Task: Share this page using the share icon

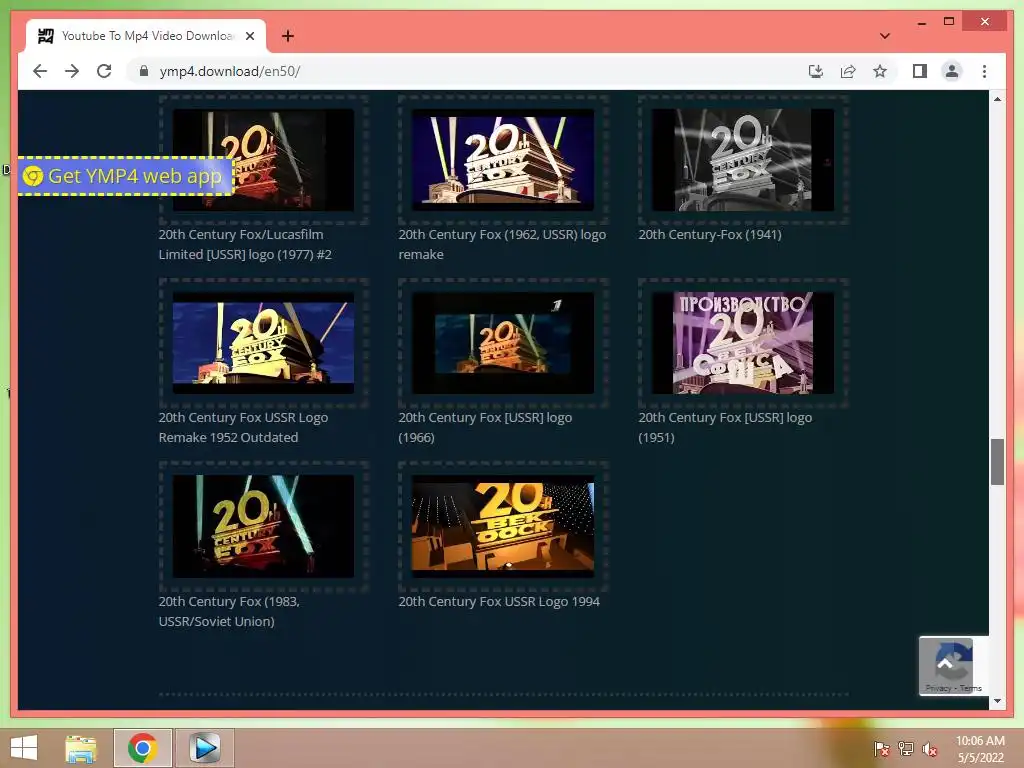Action: 848,71
